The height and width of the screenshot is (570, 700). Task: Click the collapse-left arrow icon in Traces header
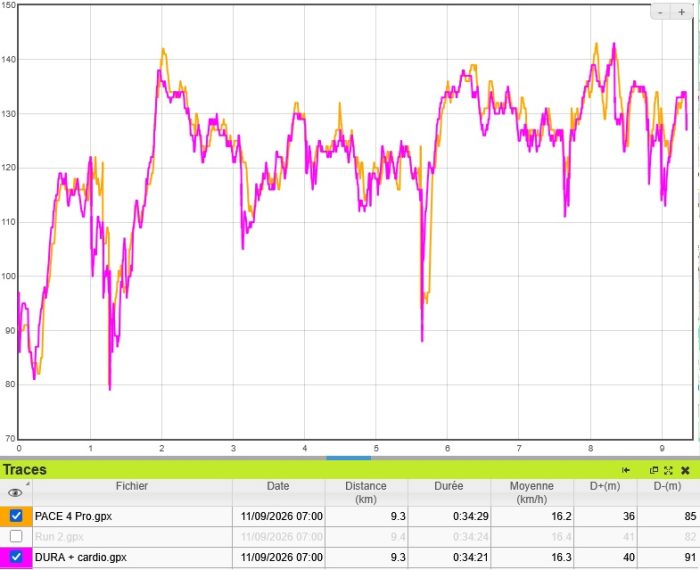click(626, 470)
